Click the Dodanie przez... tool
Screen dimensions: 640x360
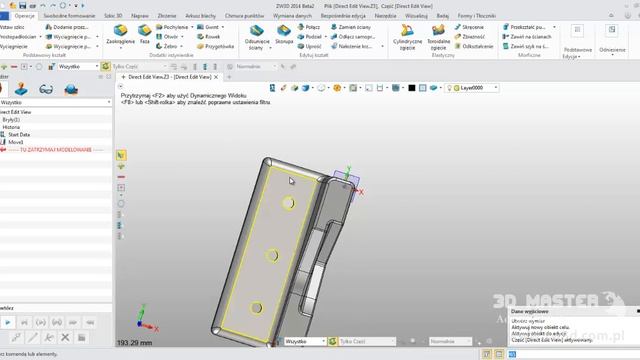(x=67, y=27)
